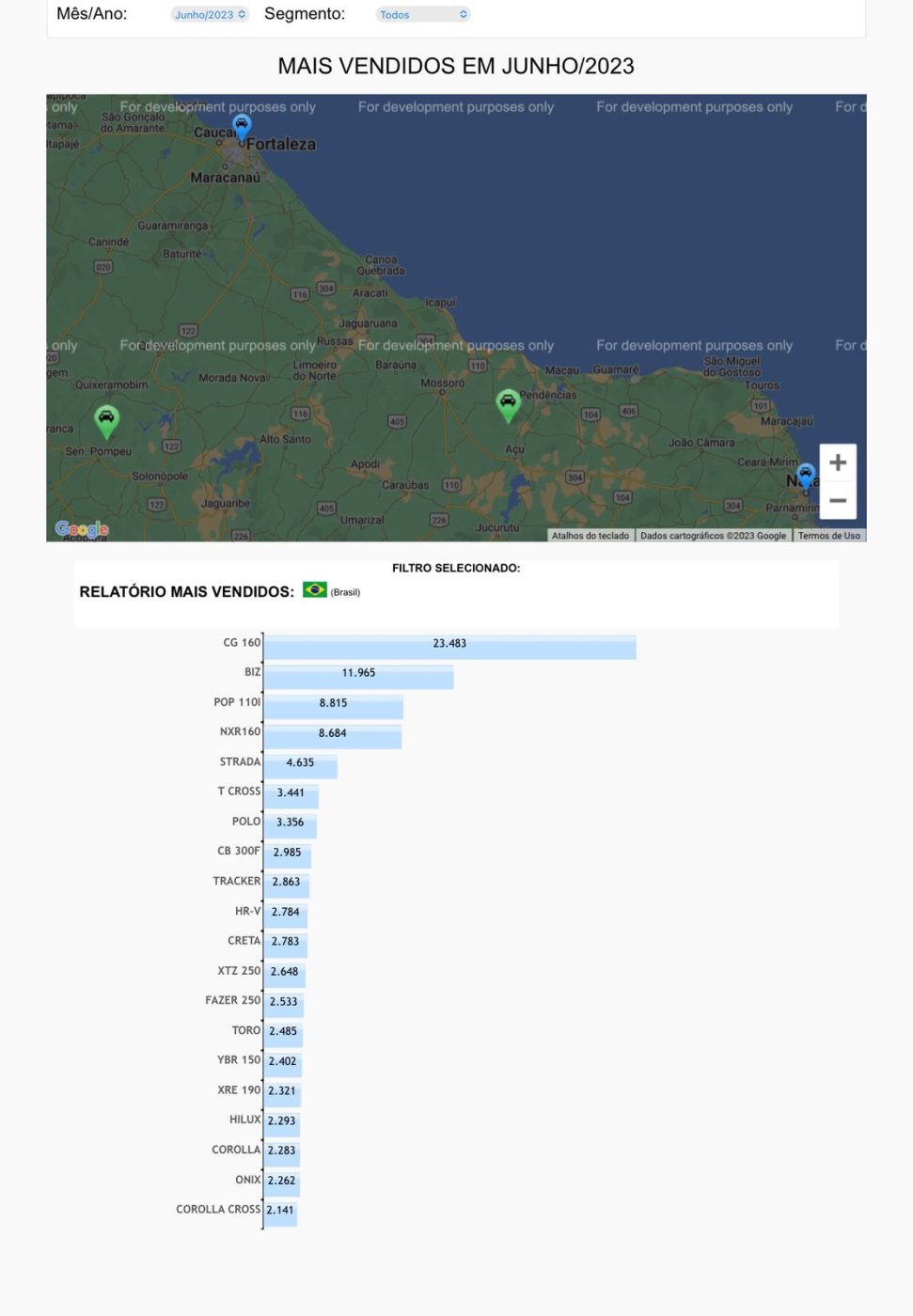
Task: Select the green car marker near Açu
Action: [x=508, y=404]
